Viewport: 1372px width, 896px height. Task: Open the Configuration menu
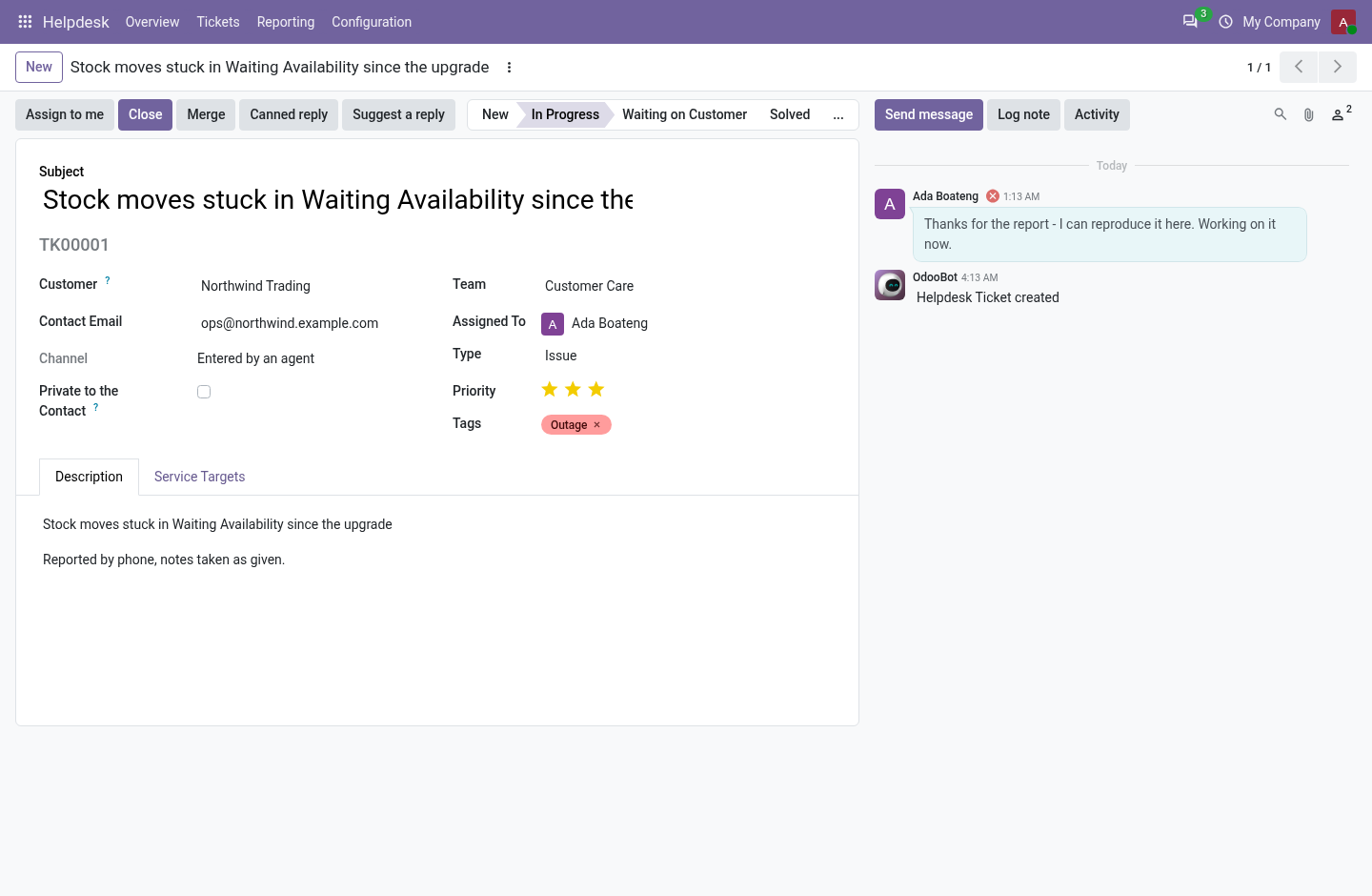[x=372, y=22]
